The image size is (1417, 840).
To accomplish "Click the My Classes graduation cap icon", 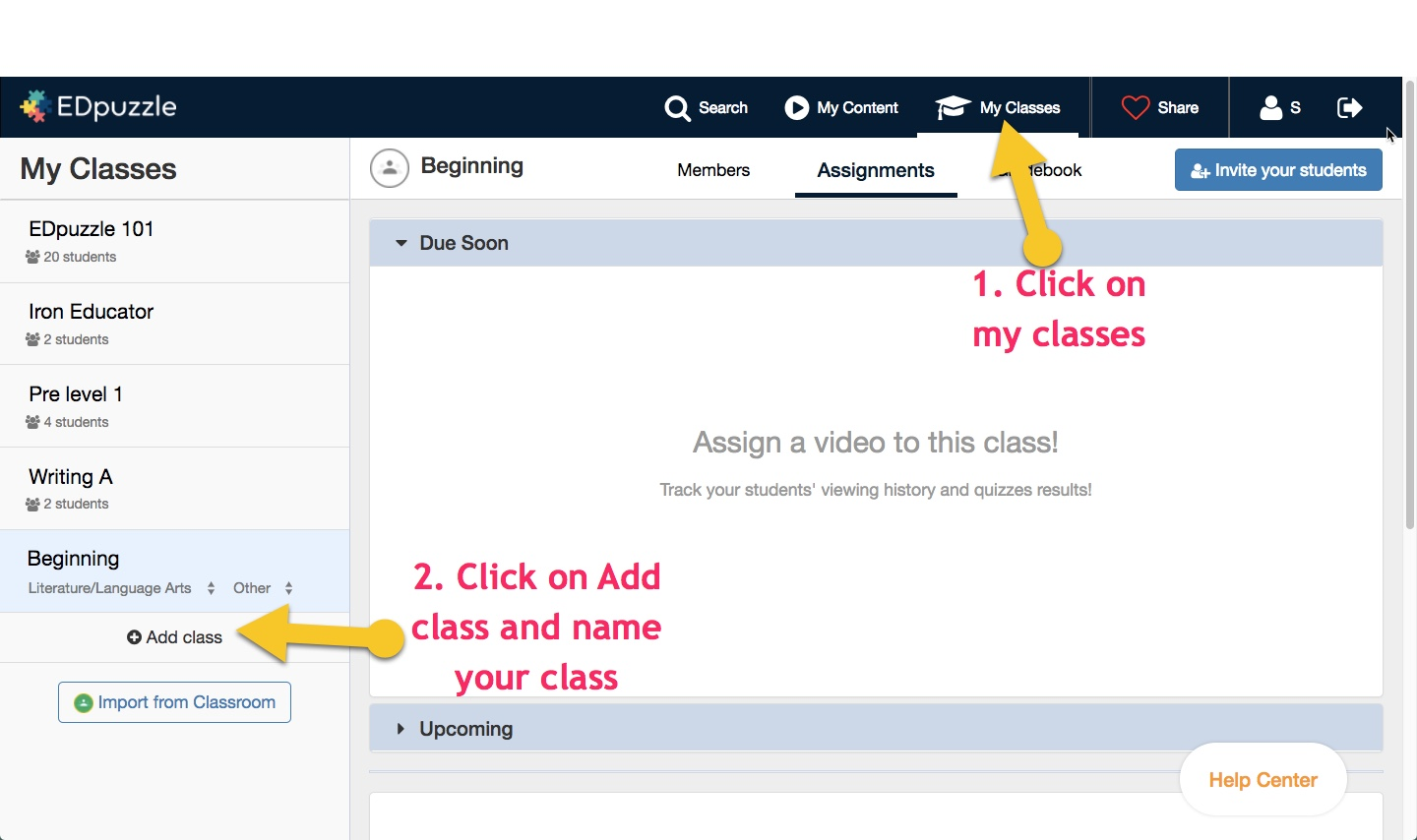I will point(953,107).
